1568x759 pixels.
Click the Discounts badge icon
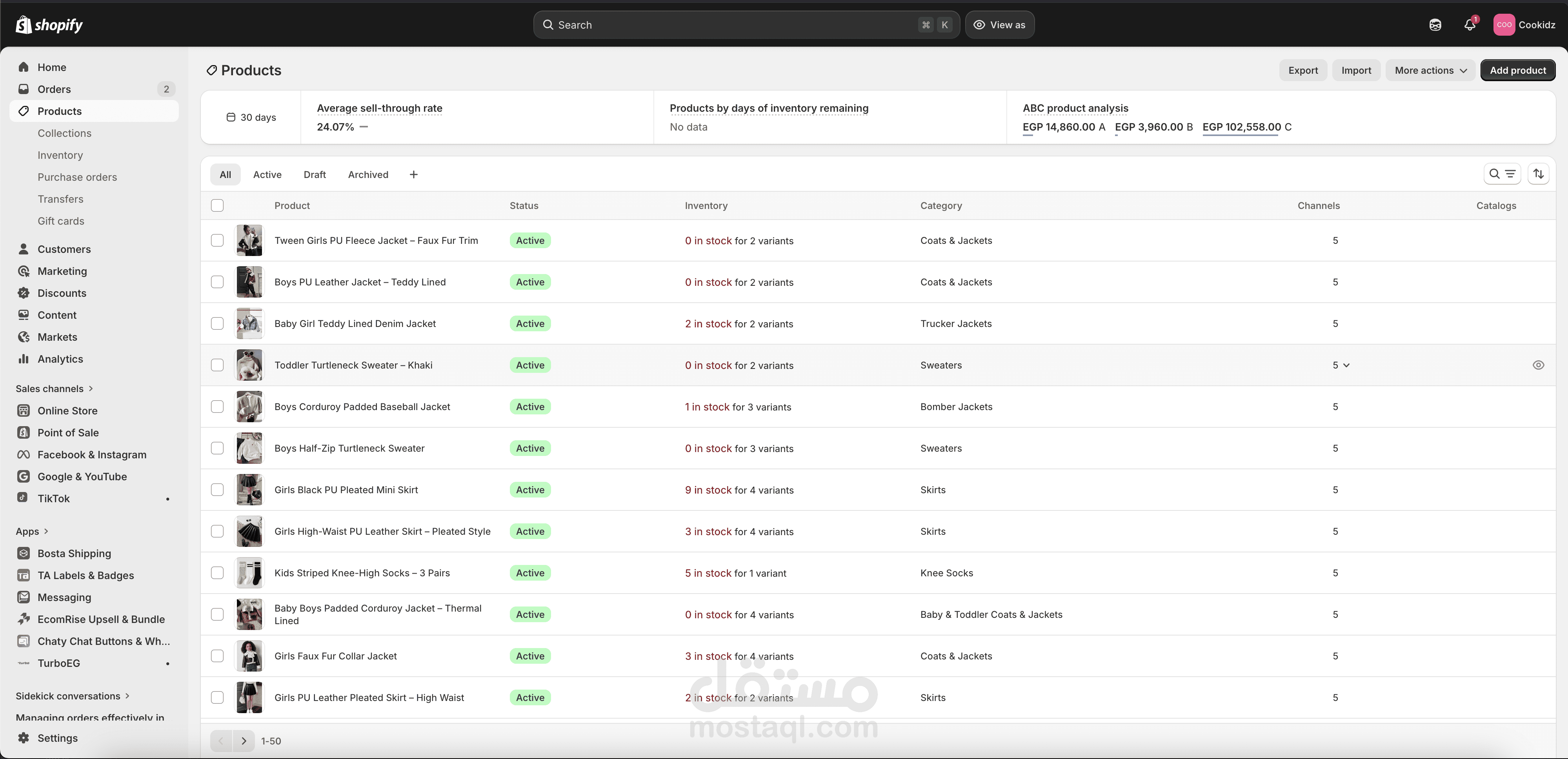(x=24, y=293)
